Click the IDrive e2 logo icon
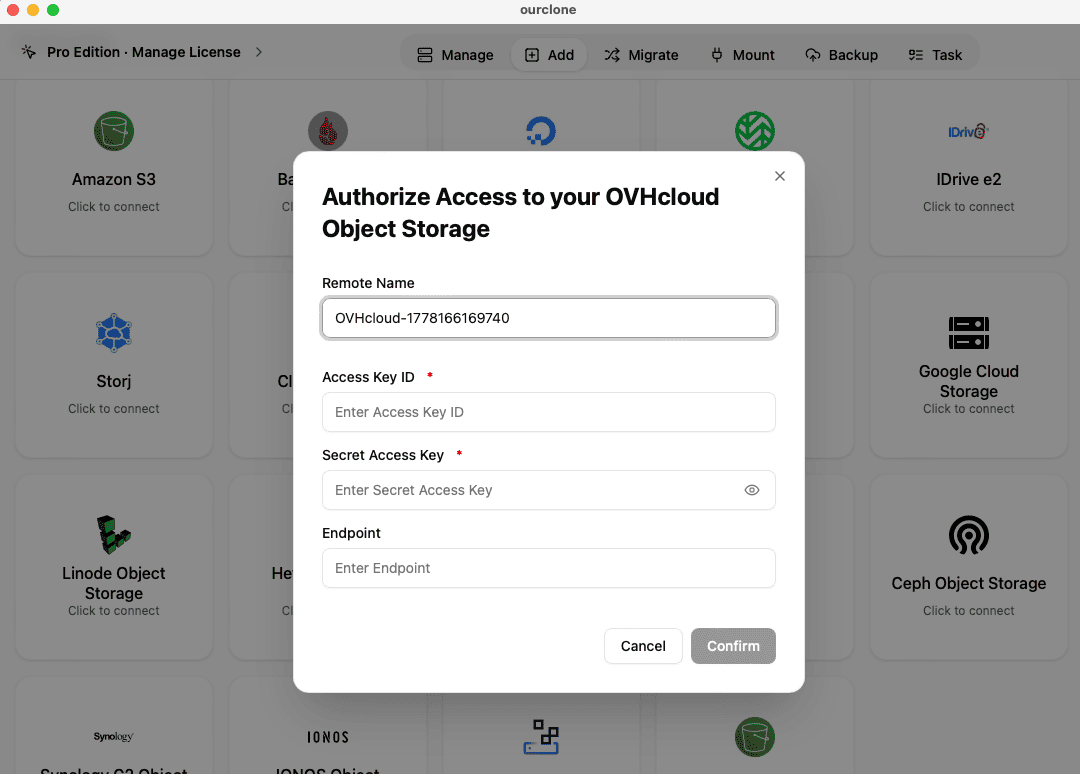1080x774 pixels. [968, 132]
